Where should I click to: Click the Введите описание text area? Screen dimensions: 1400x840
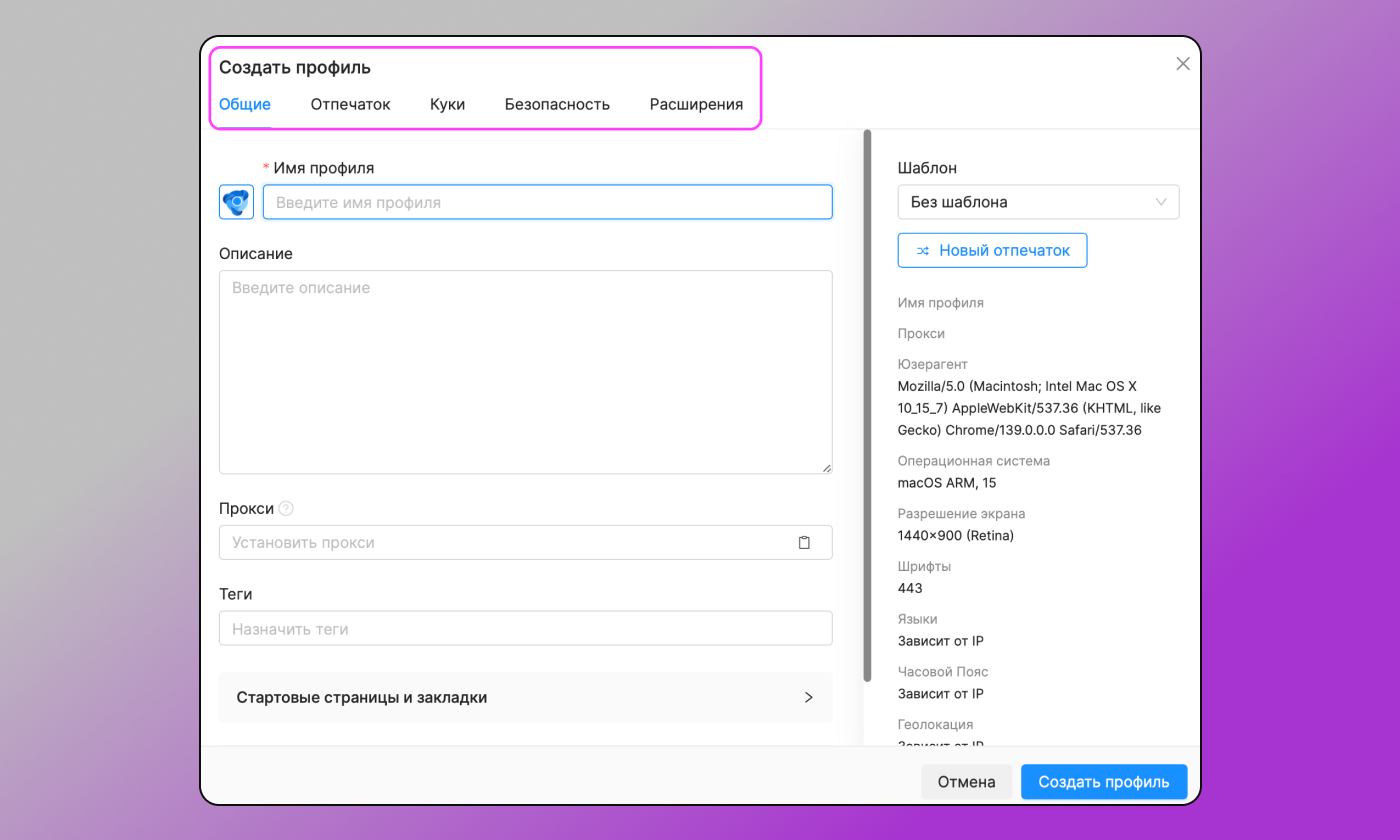[525, 370]
